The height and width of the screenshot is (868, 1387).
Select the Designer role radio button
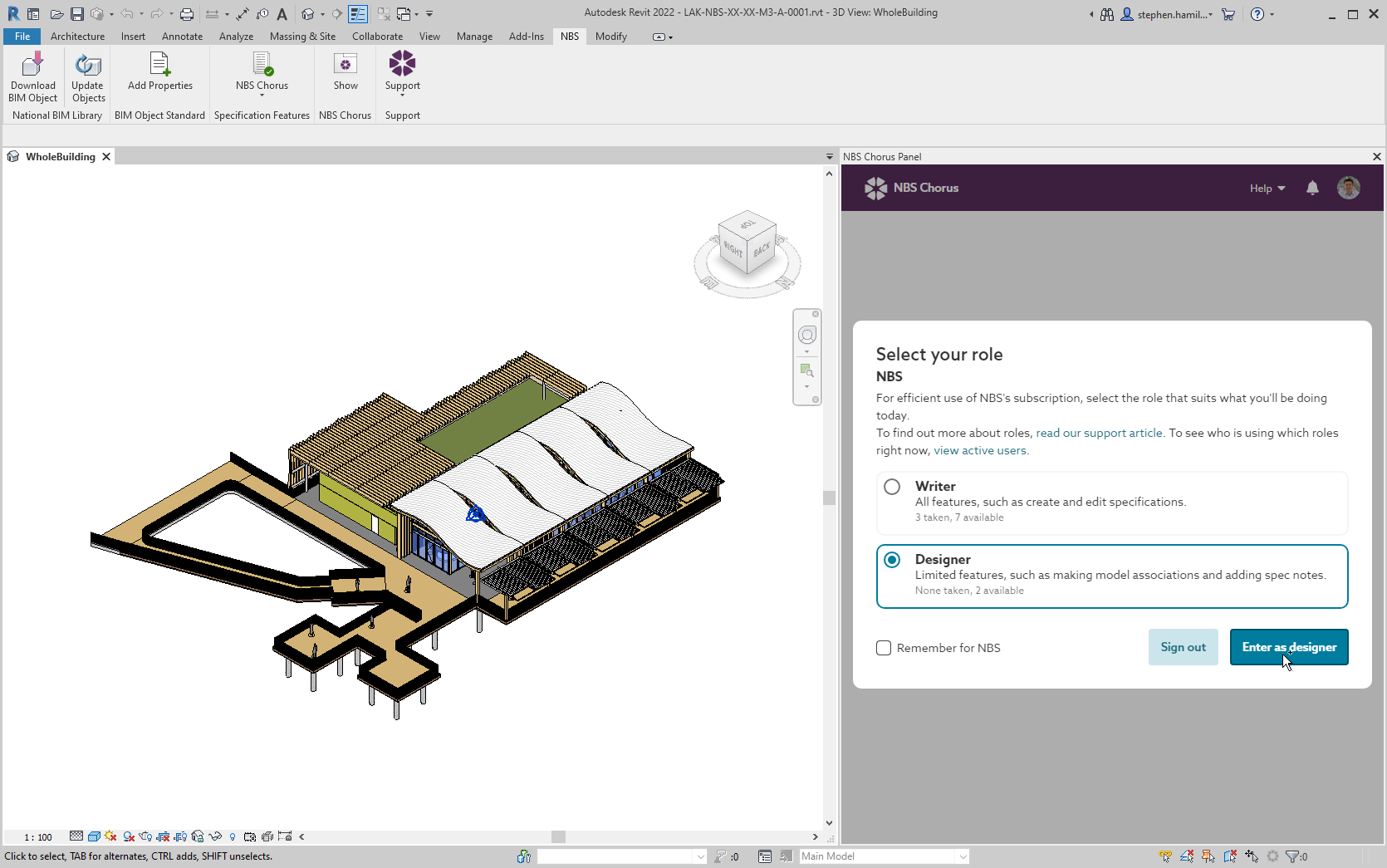point(892,560)
